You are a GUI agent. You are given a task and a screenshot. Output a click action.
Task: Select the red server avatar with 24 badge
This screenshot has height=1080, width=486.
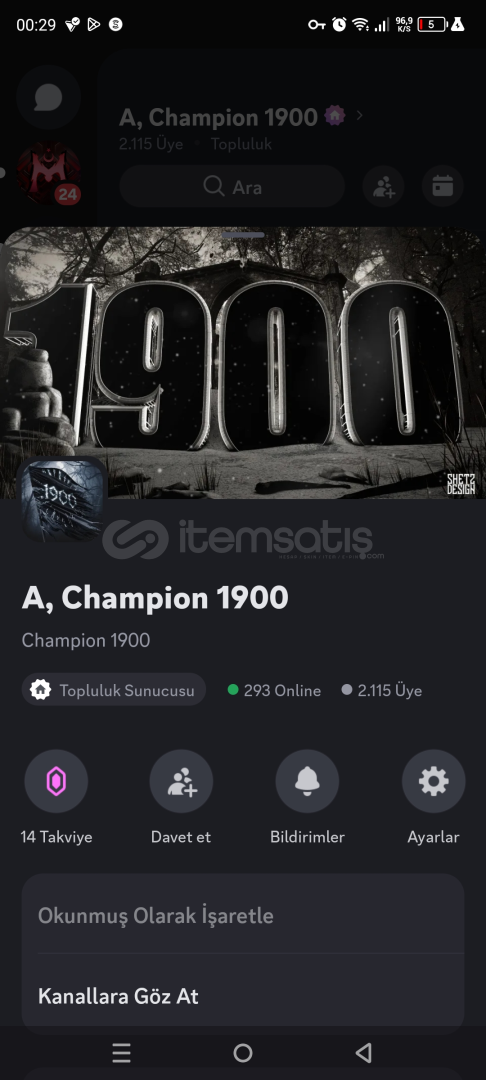tap(48, 174)
